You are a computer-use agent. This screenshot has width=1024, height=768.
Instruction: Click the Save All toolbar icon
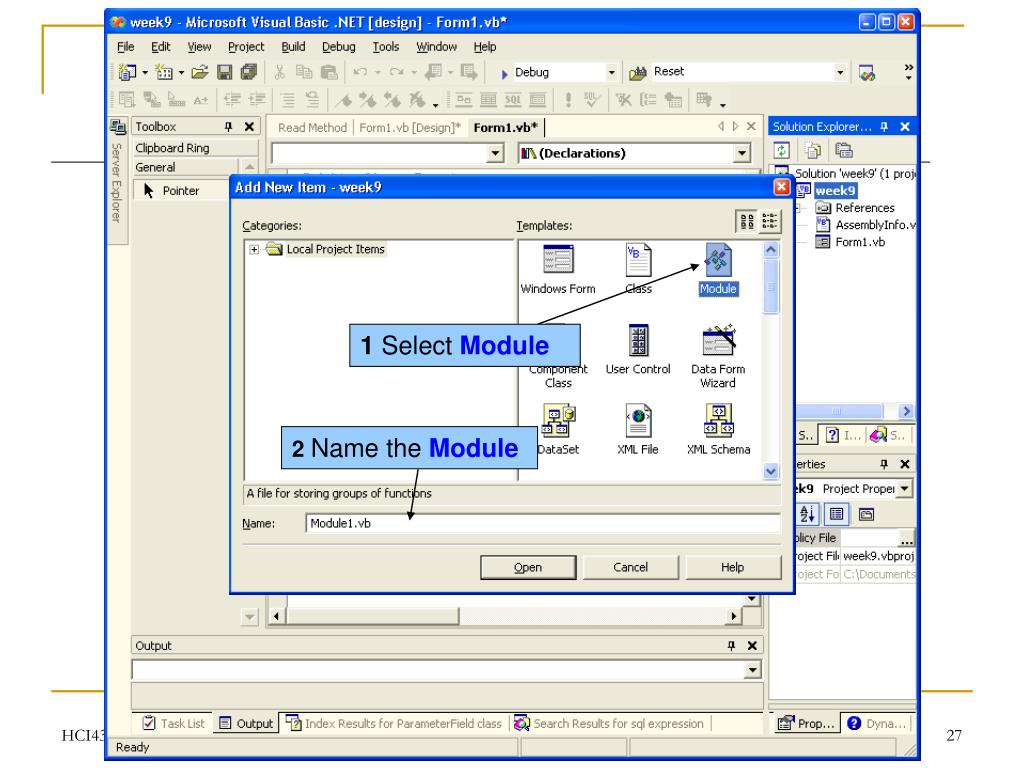pos(249,72)
